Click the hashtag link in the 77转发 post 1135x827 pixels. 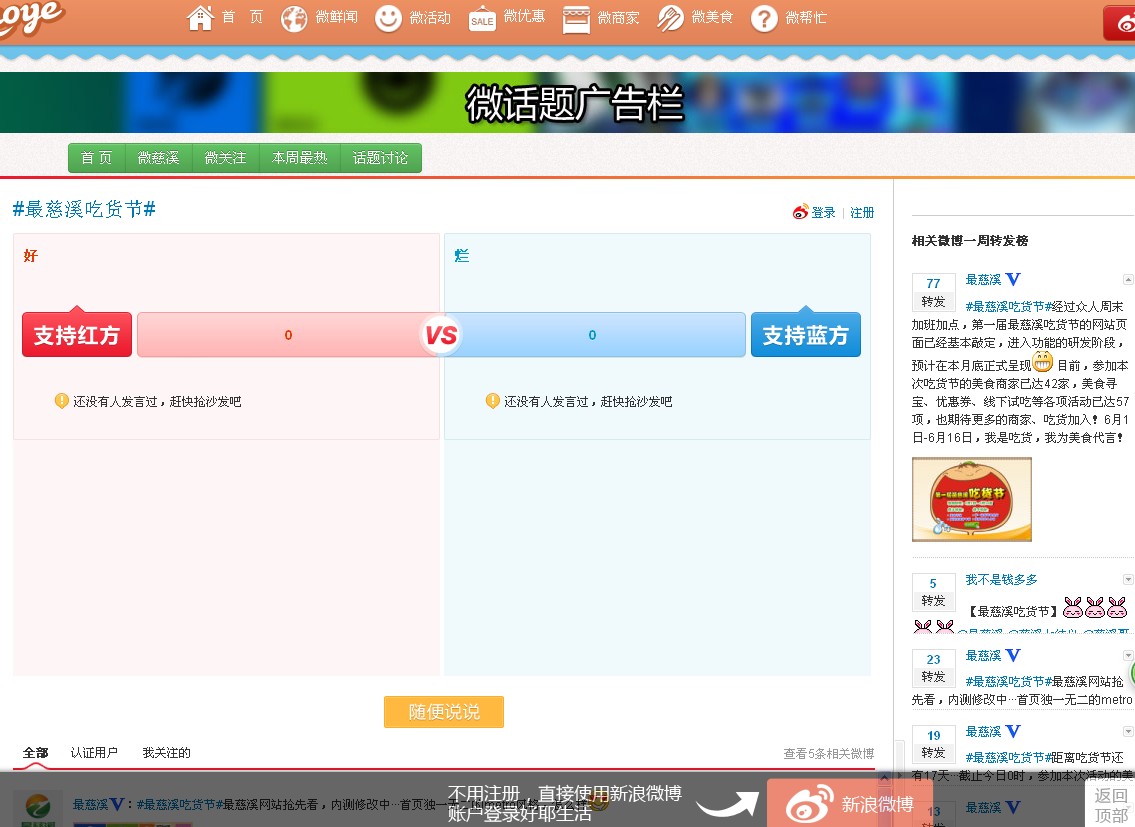coord(1009,306)
